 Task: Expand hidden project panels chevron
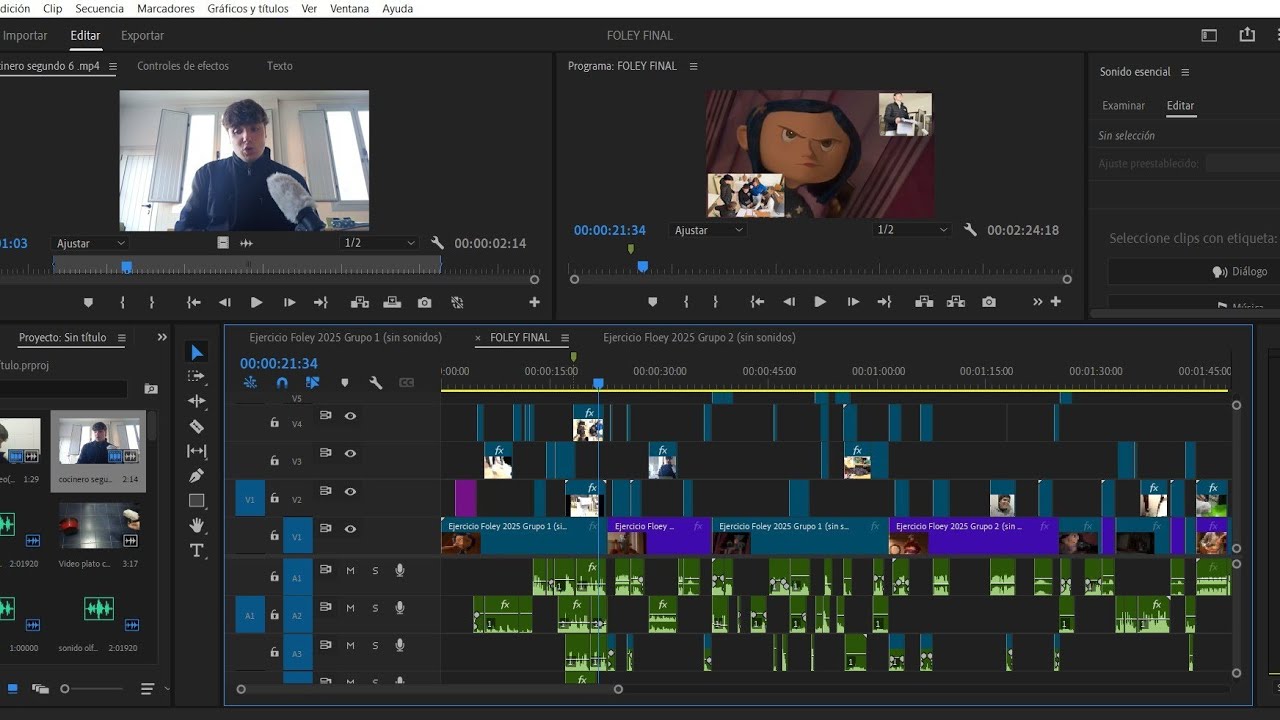point(162,338)
